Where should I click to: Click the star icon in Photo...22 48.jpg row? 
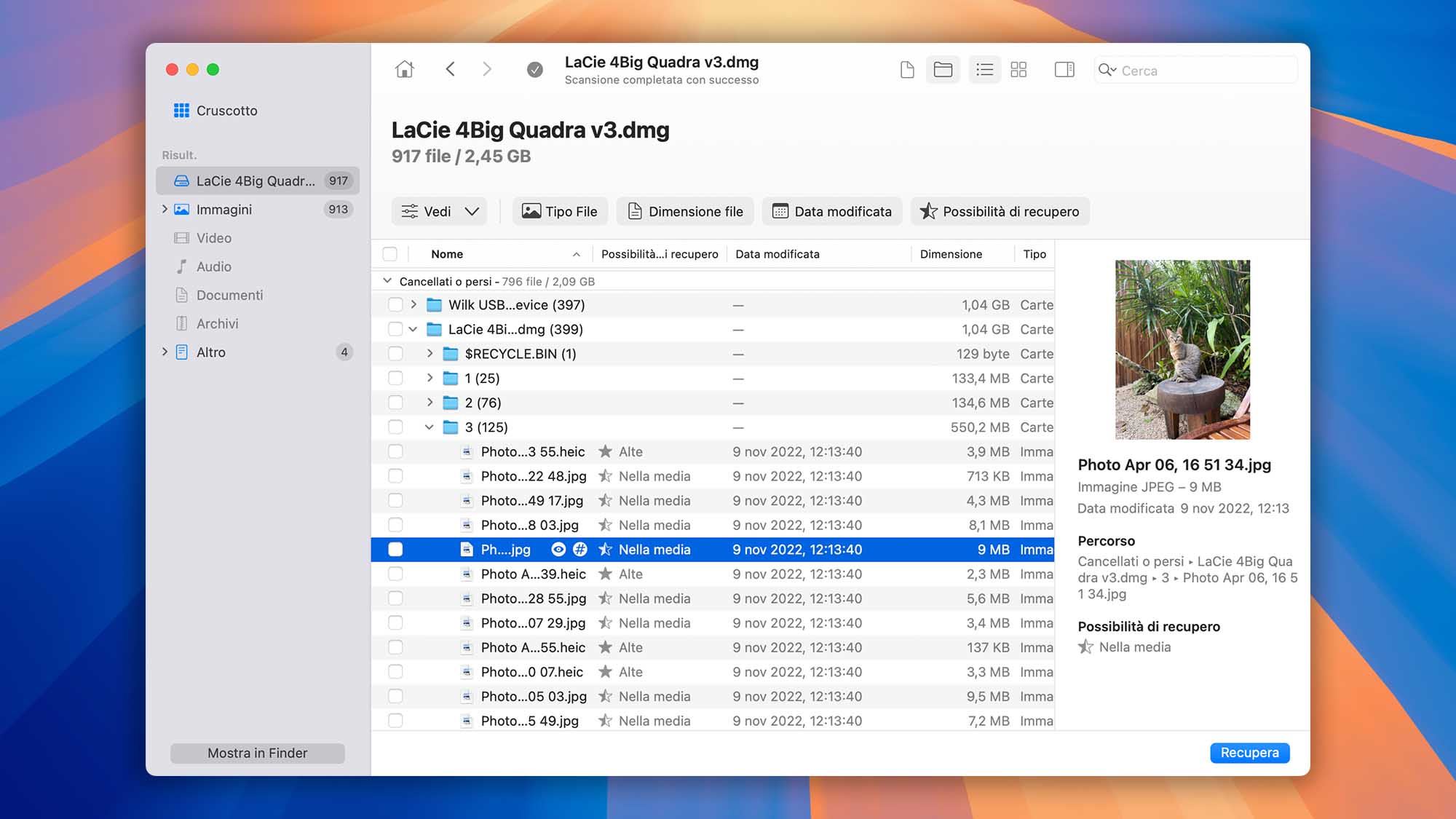[605, 476]
